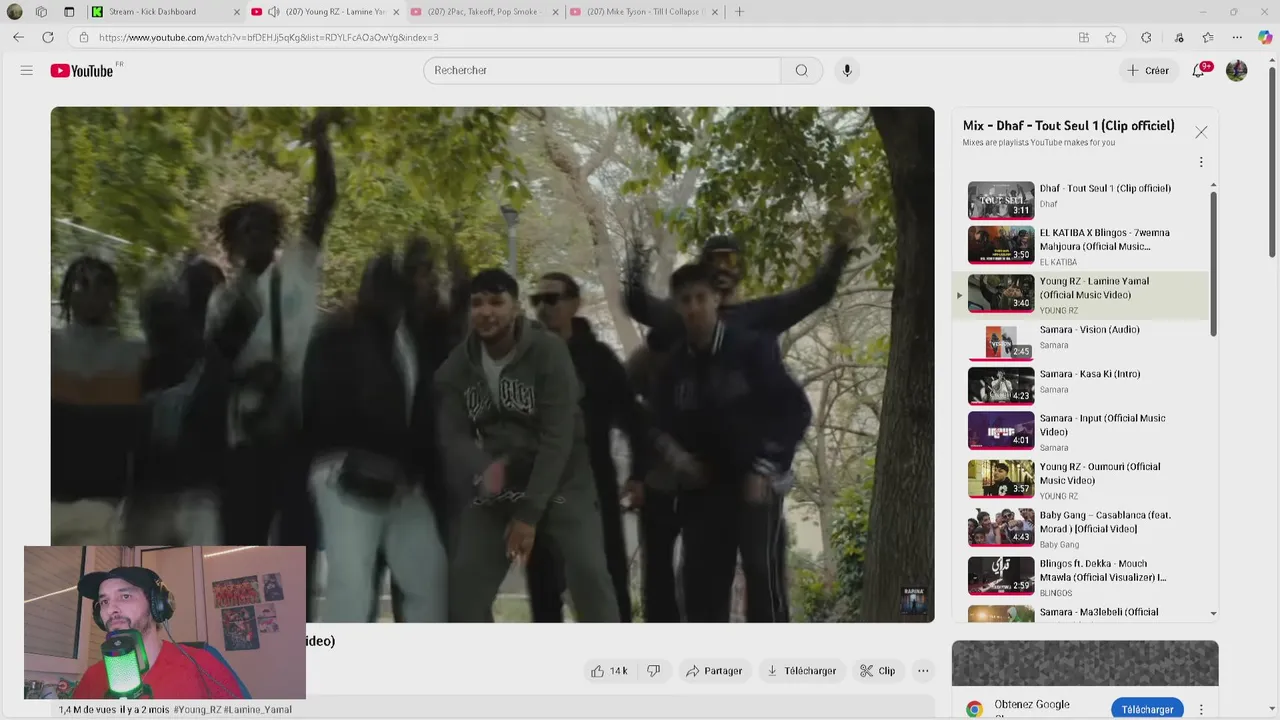Start voice search with the microphone

[847, 71]
